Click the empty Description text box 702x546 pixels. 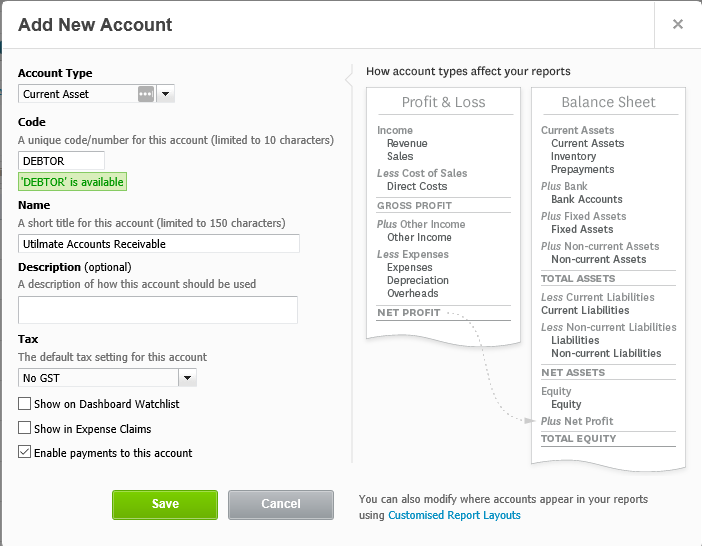click(x=158, y=310)
